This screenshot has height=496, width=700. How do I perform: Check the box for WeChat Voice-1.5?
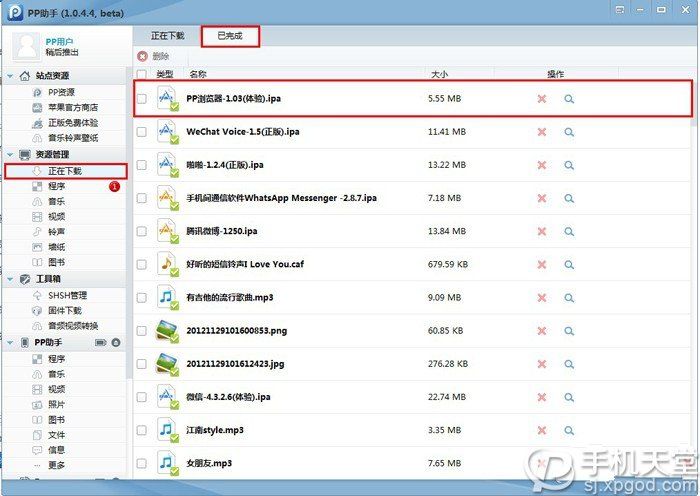tap(142, 132)
